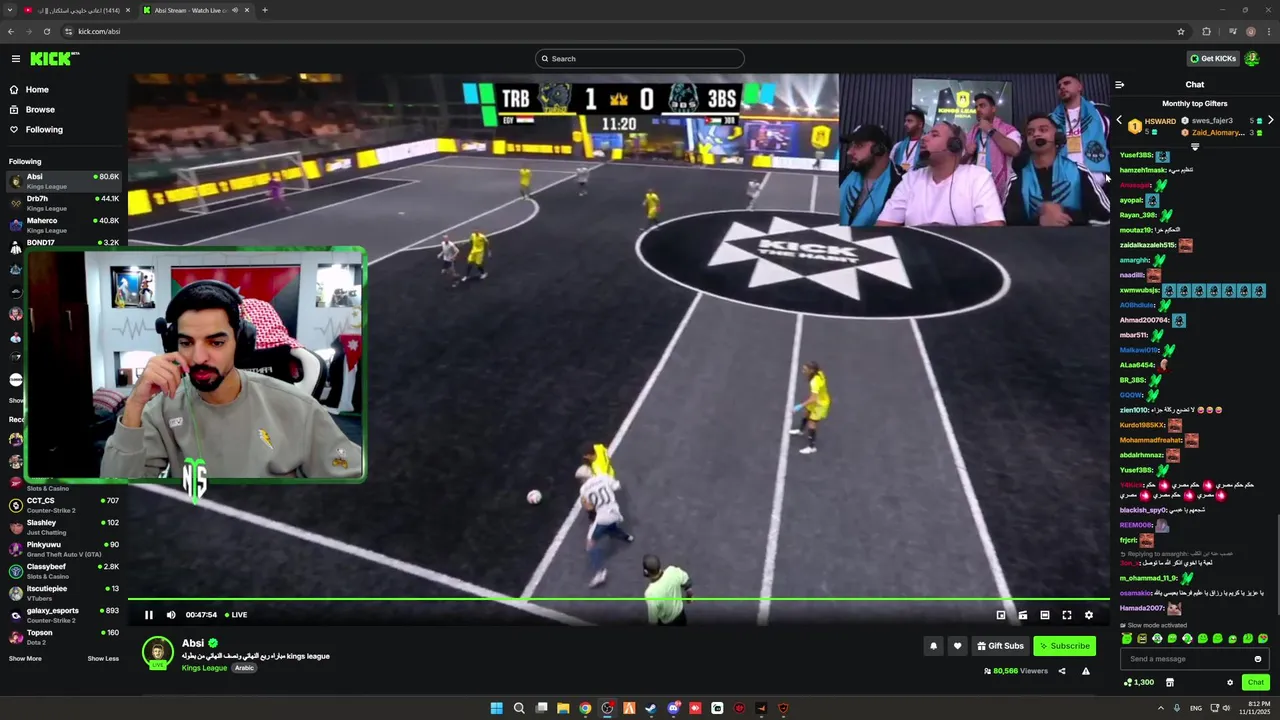Open Maherco channel in Following list
The height and width of the screenshot is (720, 1280).
point(64,225)
